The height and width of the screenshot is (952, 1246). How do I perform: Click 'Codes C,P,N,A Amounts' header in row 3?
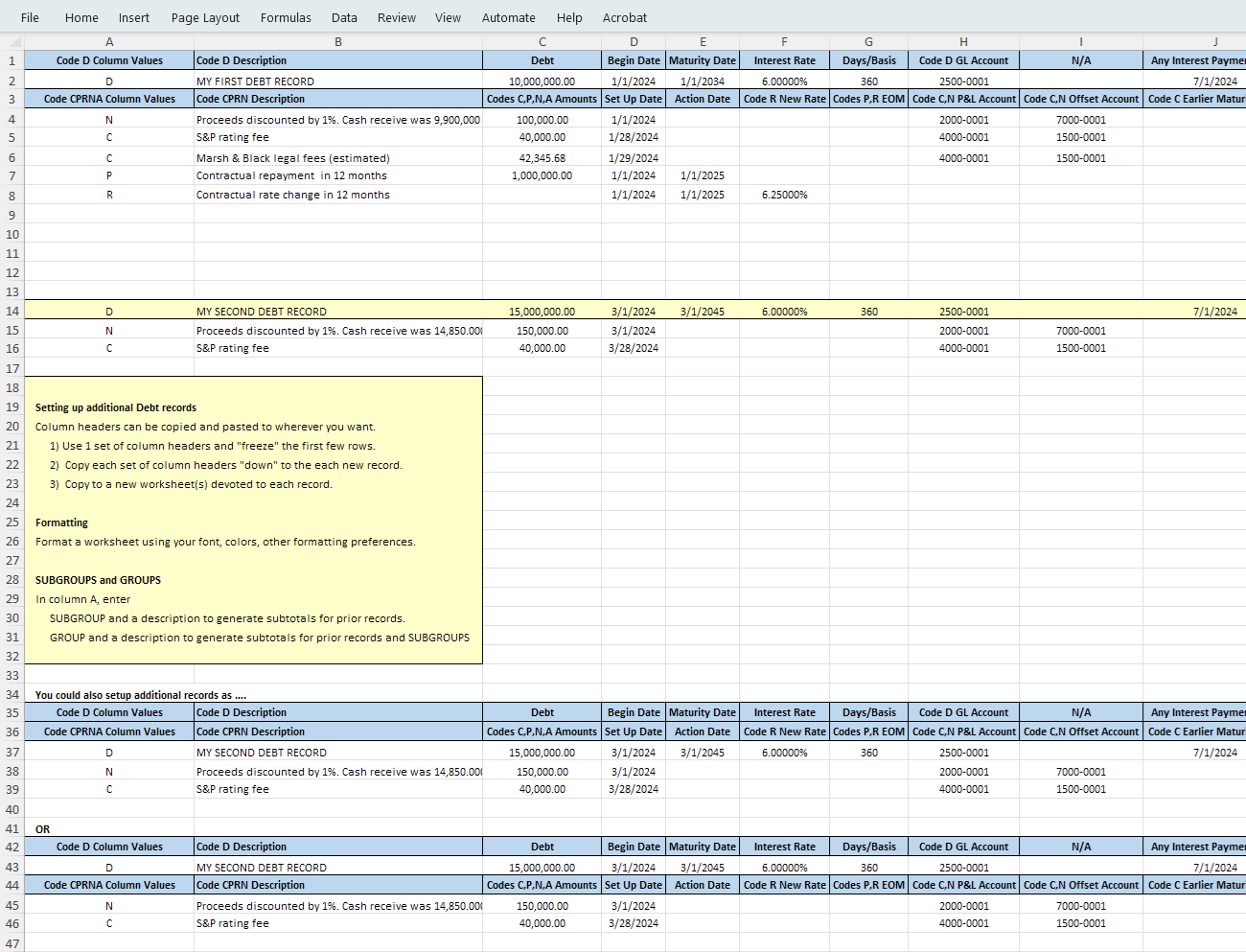[542, 99]
